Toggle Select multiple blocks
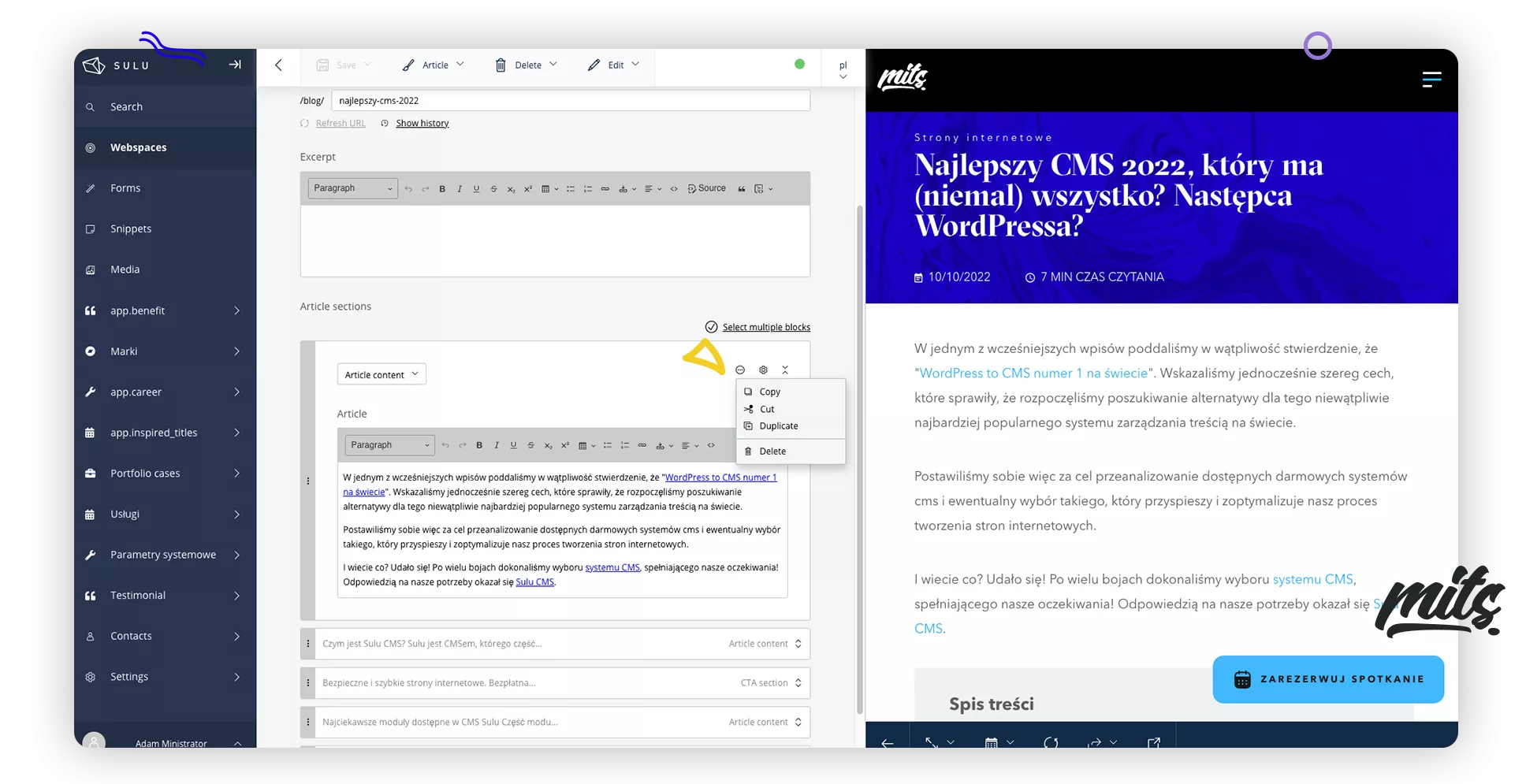Viewport: 1526px width, 784px height. pyautogui.click(x=757, y=327)
